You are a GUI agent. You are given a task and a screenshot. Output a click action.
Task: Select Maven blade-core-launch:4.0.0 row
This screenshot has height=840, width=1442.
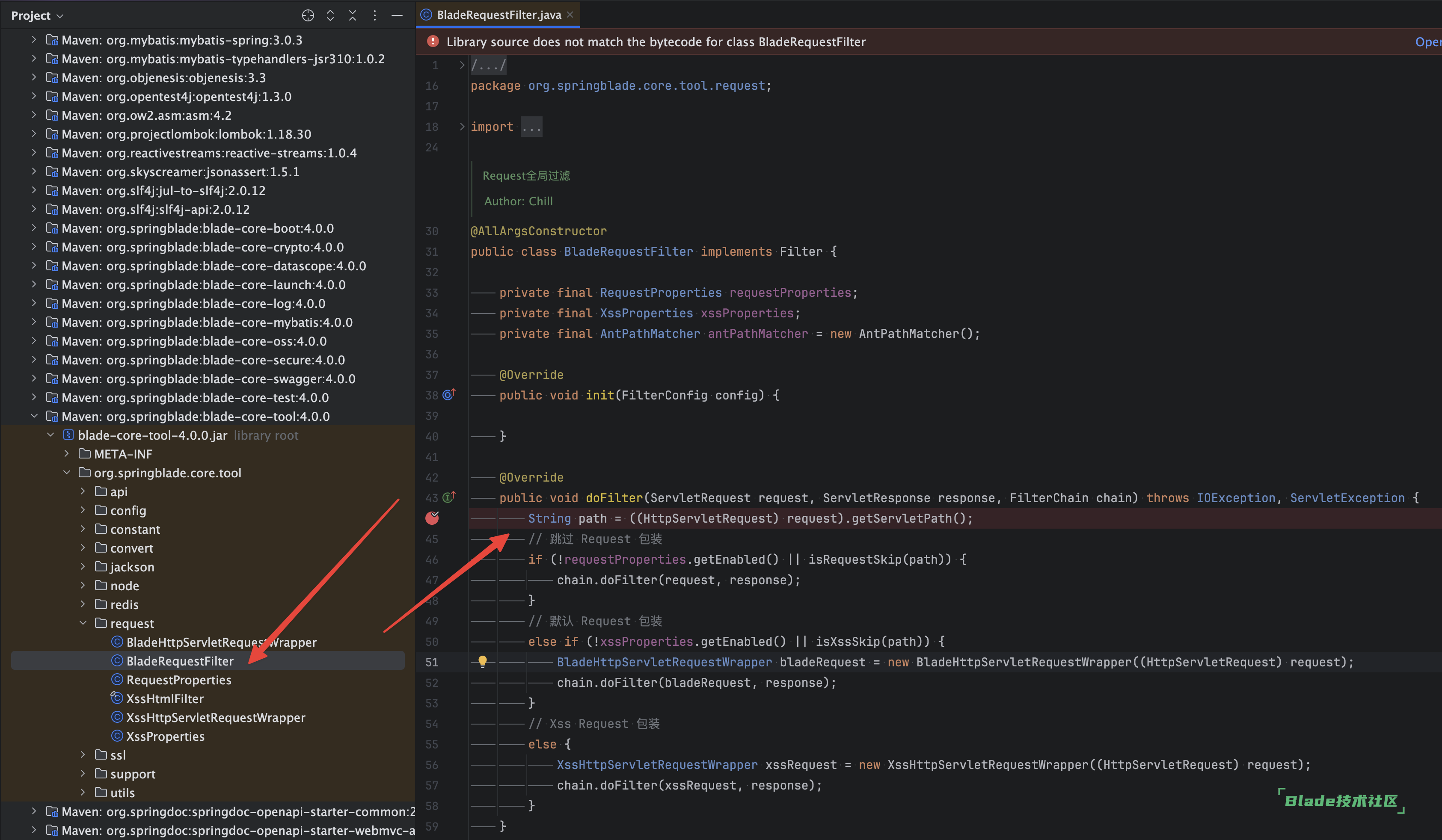pyautogui.click(x=207, y=285)
